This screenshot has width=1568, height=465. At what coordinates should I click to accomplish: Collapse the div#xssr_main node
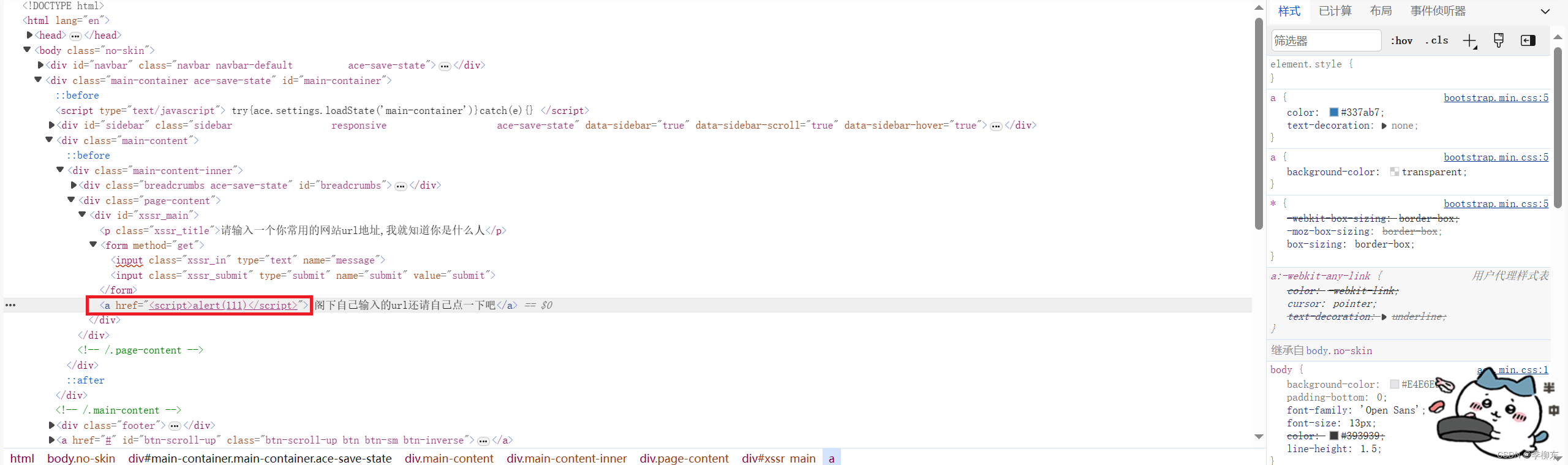tap(82, 214)
